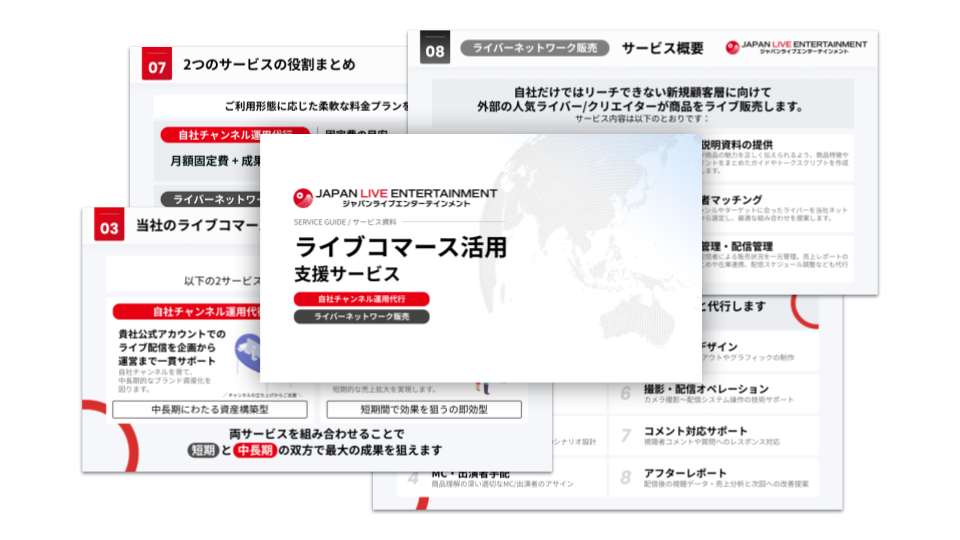Image resolution: width=960 pixels, height=540 pixels.
Task: Click the red 自社チャンネル運用代行 pill on the cover slide
Action: tap(361, 299)
